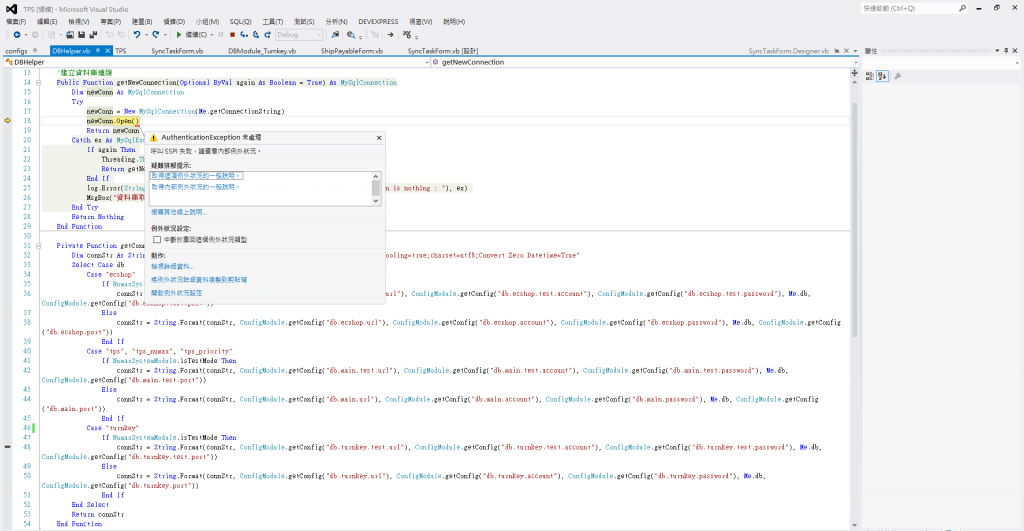Click the pin icon on configs tab
The height and width of the screenshot is (531, 1024).
(35, 50)
